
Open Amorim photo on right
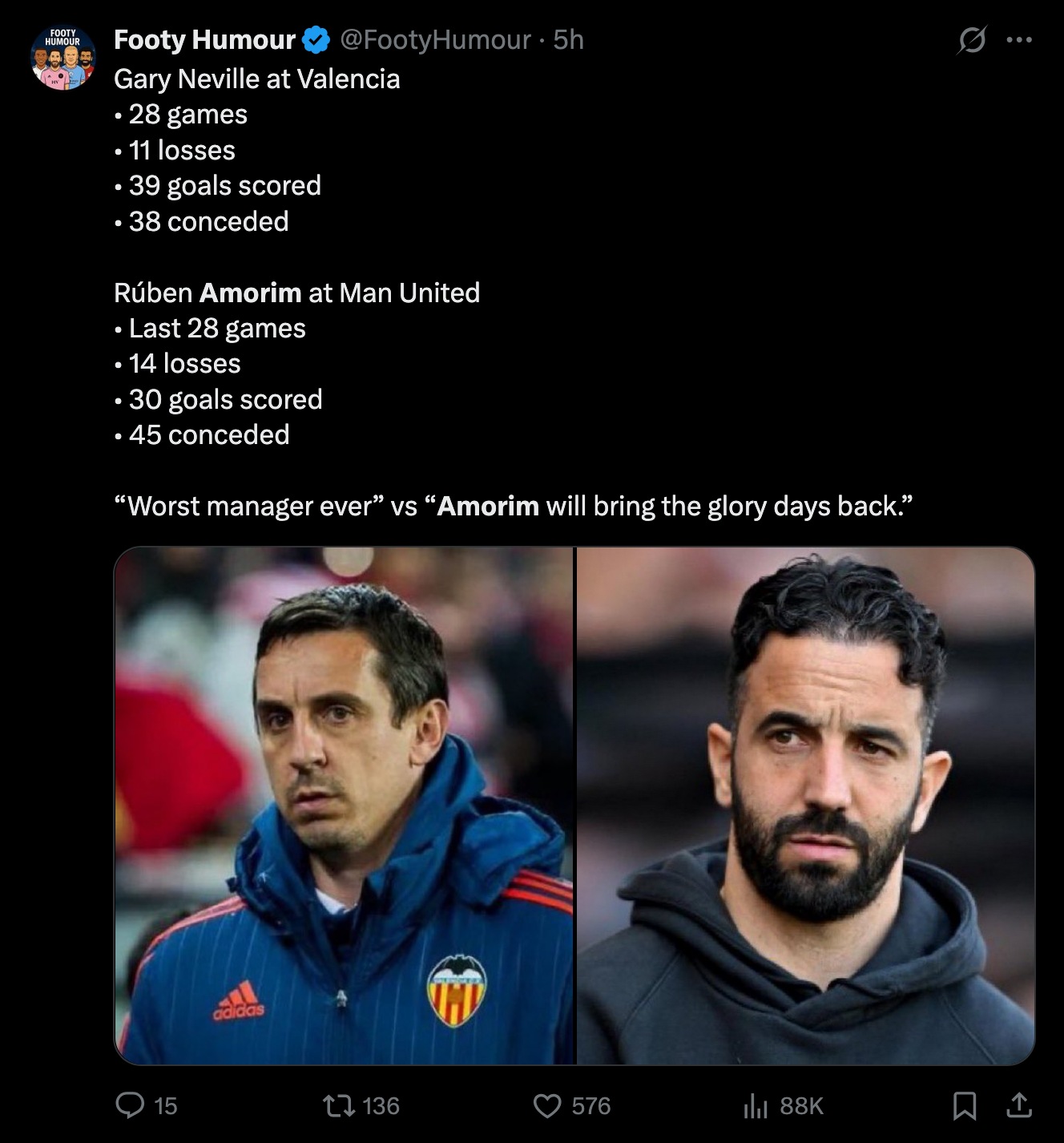806,806
